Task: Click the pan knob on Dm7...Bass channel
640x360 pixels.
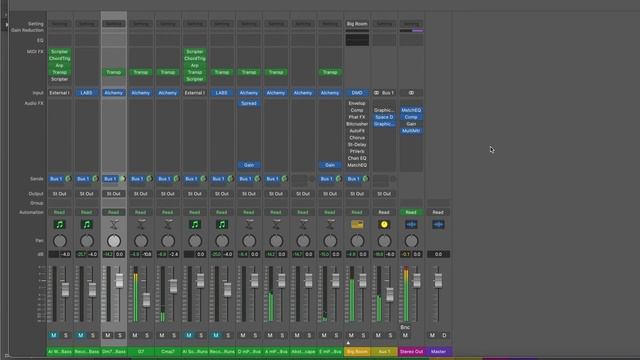Action: click(113, 241)
